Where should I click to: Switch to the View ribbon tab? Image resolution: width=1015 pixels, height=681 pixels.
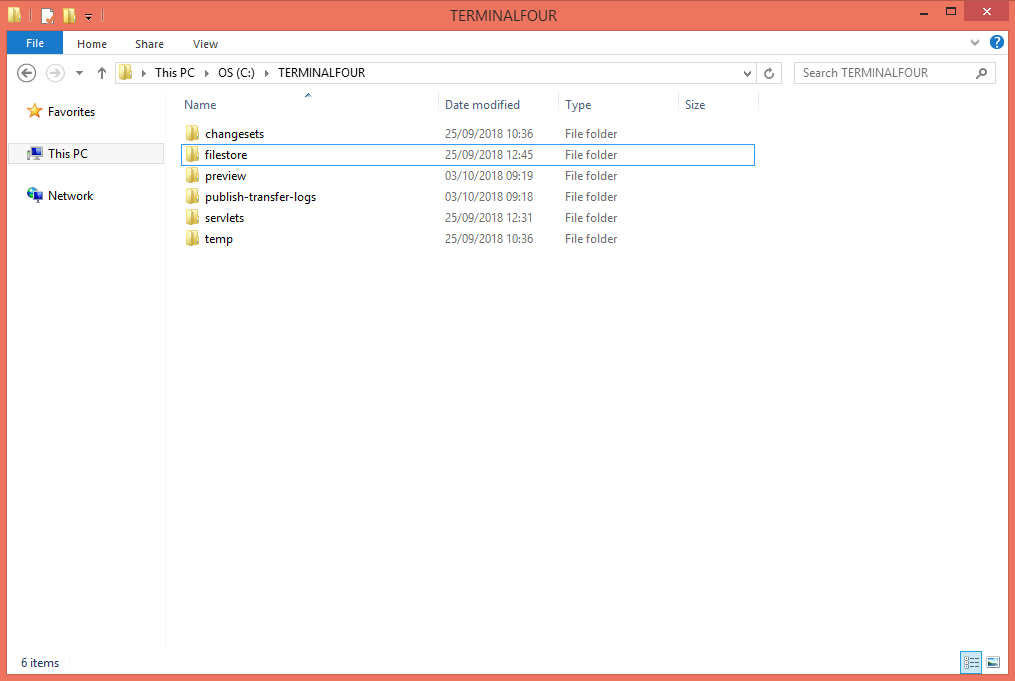[x=205, y=43]
